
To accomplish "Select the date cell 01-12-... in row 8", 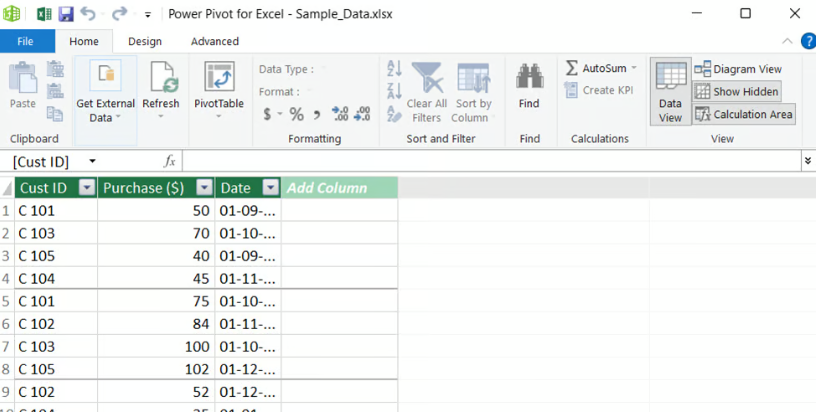I will [248, 369].
